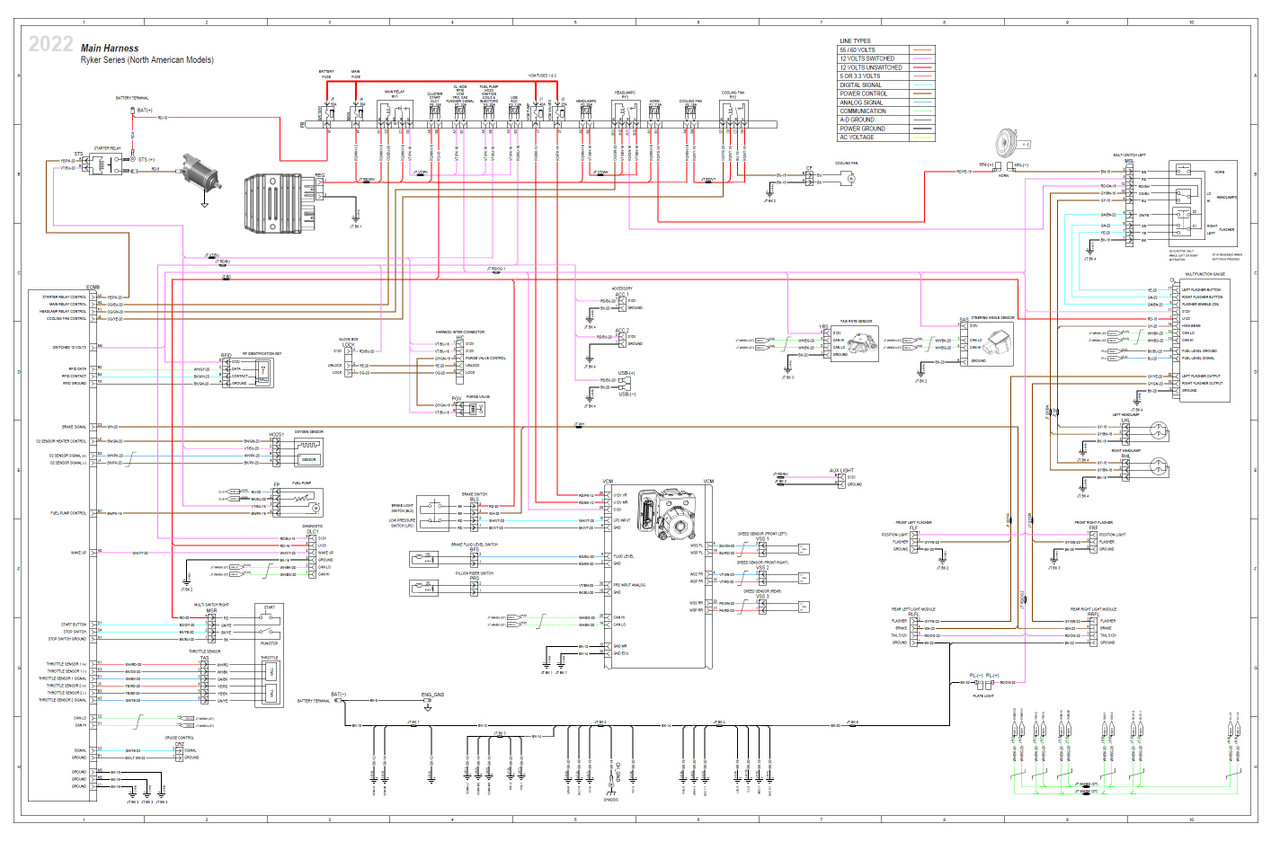The height and width of the screenshot is (842, 1280).
Task: Click the "FRONT RIGHT FLASHER" label
Action: click(1096, 522)
